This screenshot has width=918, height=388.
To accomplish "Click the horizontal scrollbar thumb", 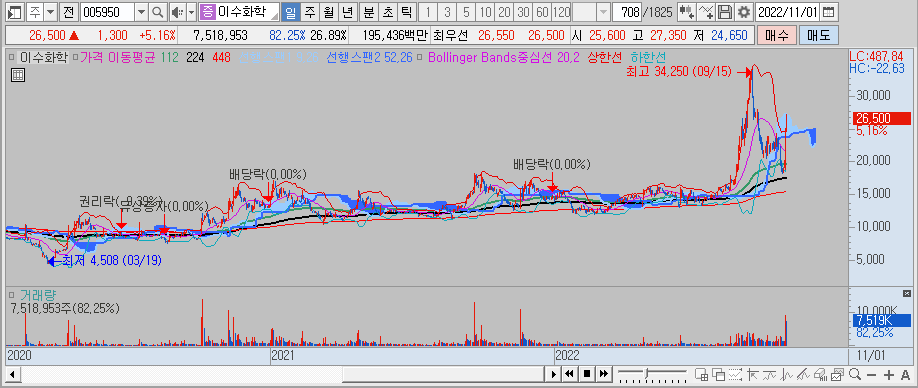I will pyautogui.click(x=442, y=375).
